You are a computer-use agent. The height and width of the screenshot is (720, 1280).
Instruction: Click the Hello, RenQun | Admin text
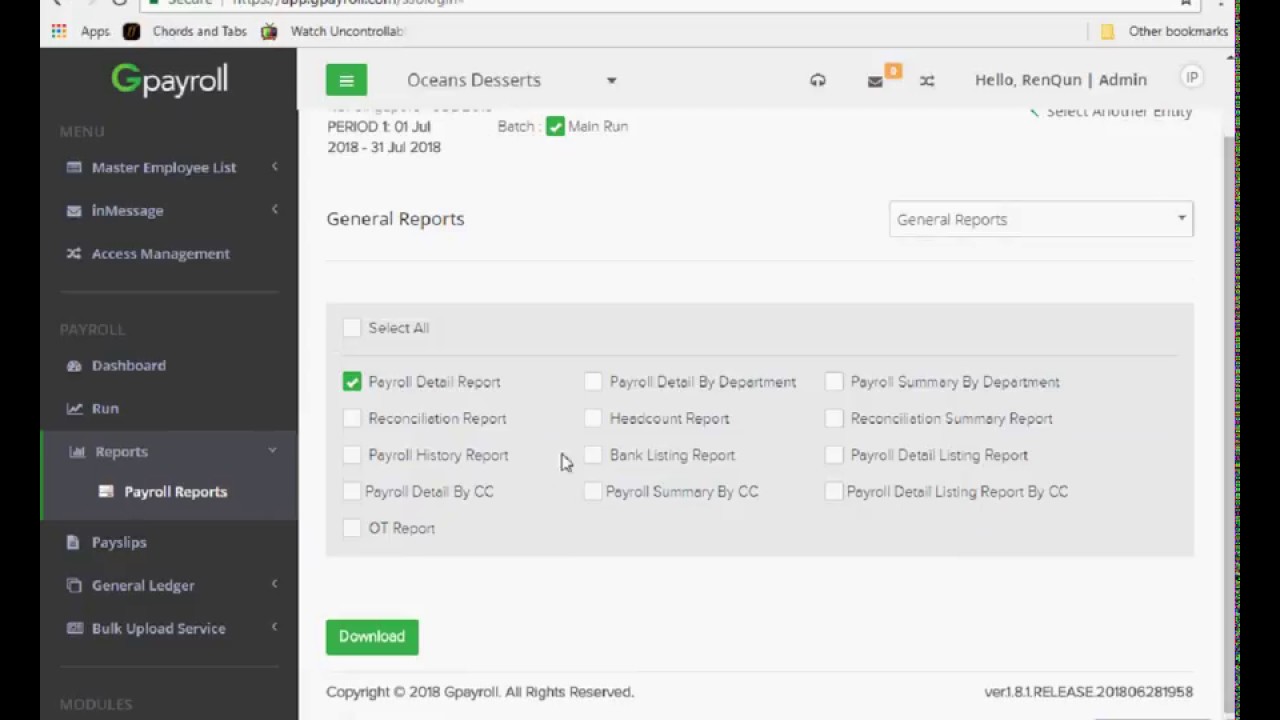coord(1061,80)
